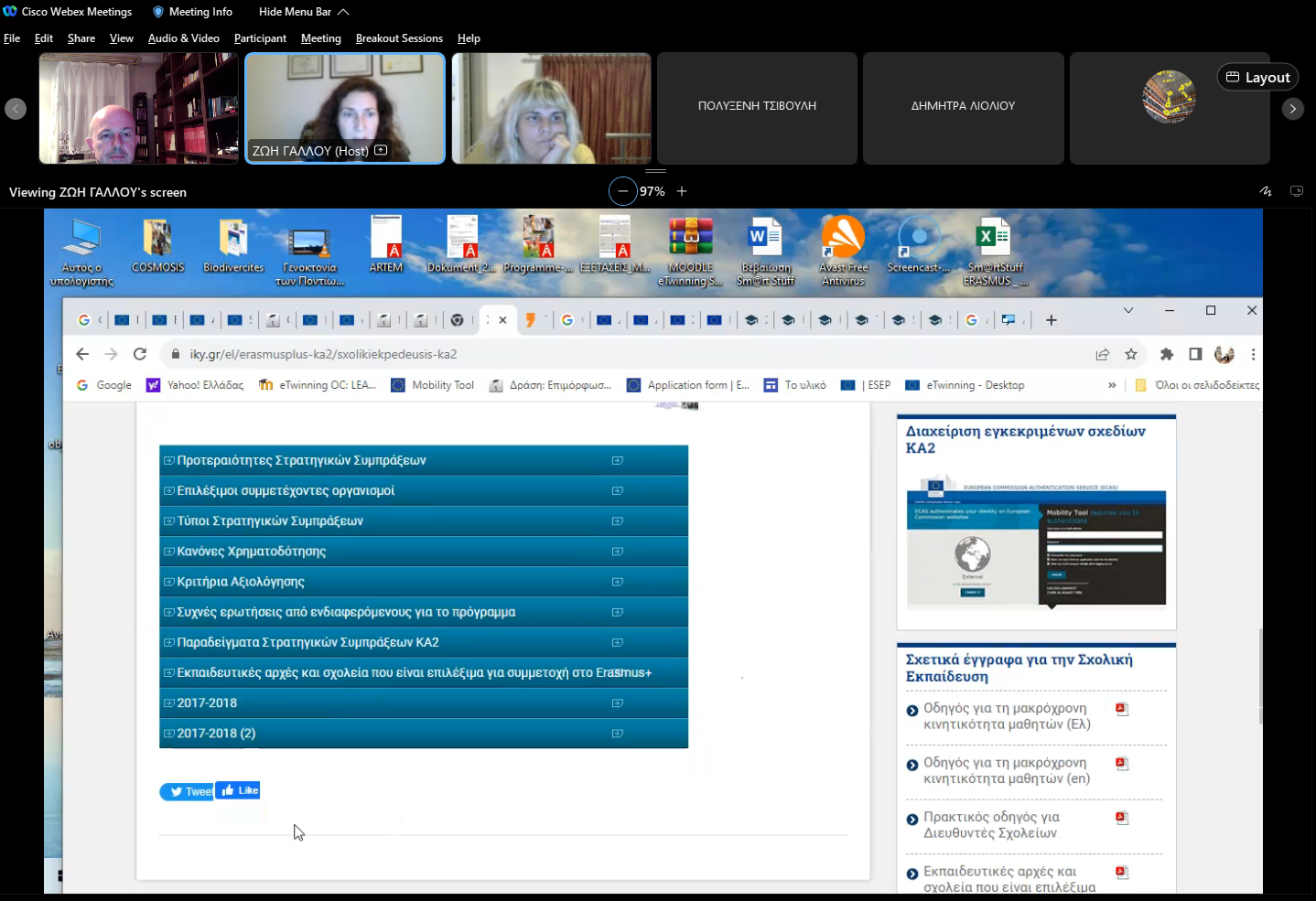Zoom out the shared screen view

click(622, 191)
